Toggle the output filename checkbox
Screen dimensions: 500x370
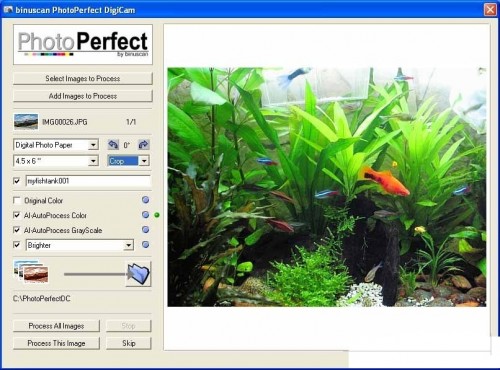[x=17, y=181]
